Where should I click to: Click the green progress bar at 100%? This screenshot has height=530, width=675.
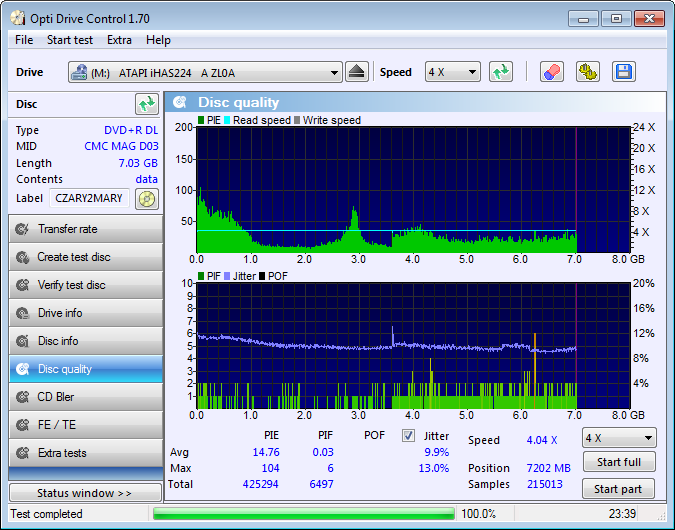tap(303, 514)
